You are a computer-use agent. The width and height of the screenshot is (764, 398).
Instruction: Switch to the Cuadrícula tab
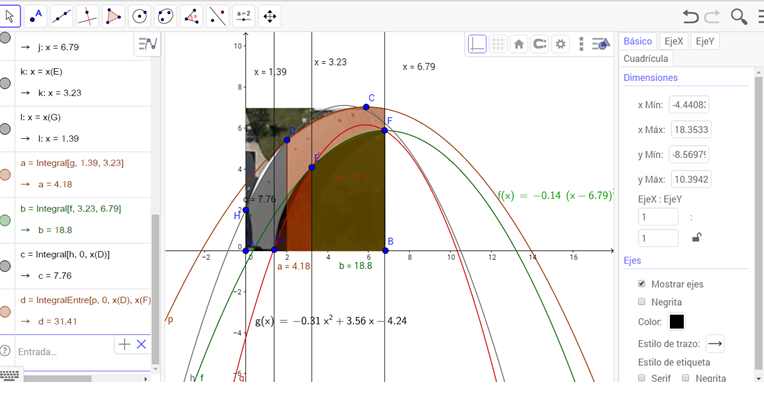646,58
